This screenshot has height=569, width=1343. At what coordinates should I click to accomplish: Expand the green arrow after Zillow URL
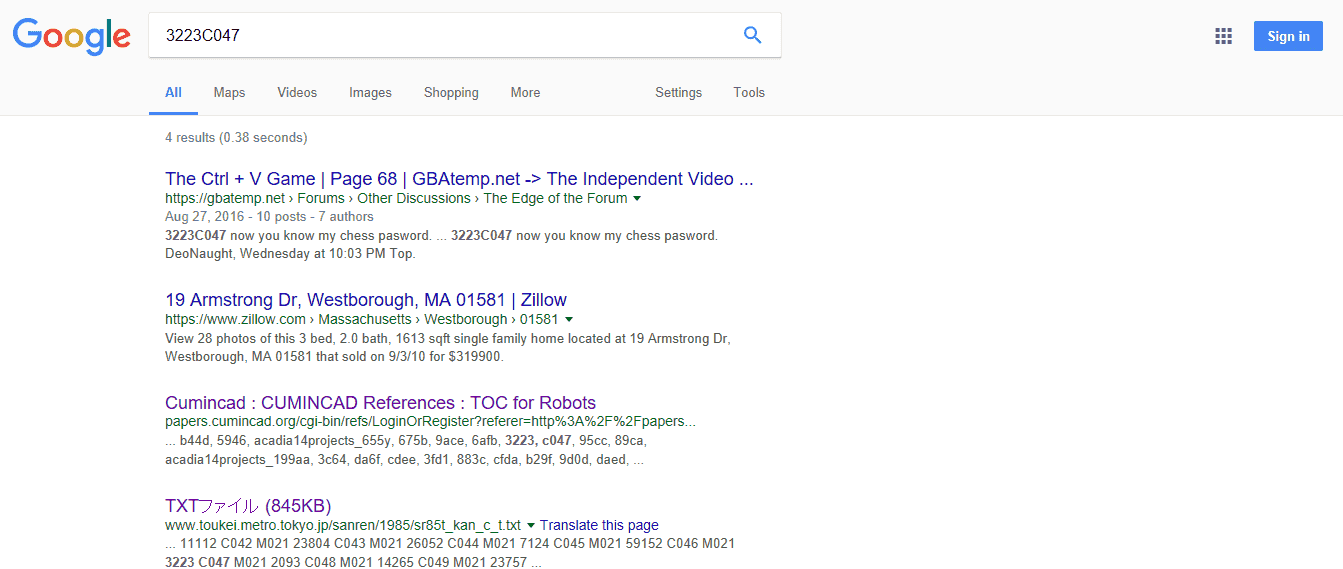coord(569,320)
